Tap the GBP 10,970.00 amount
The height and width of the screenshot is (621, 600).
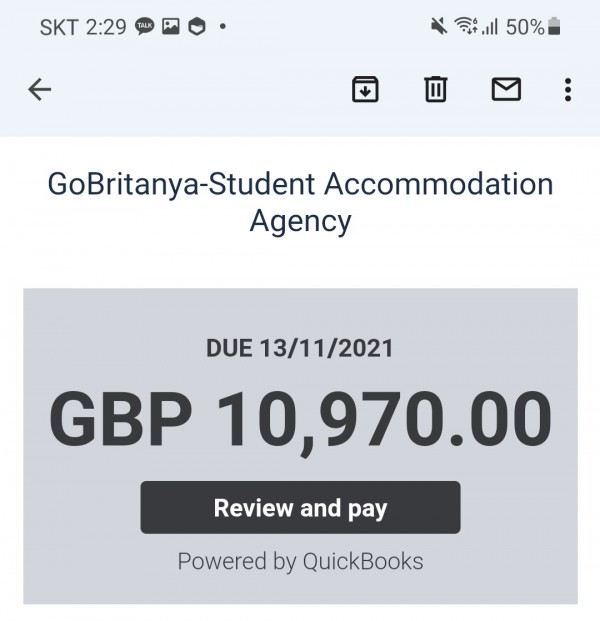300,419
